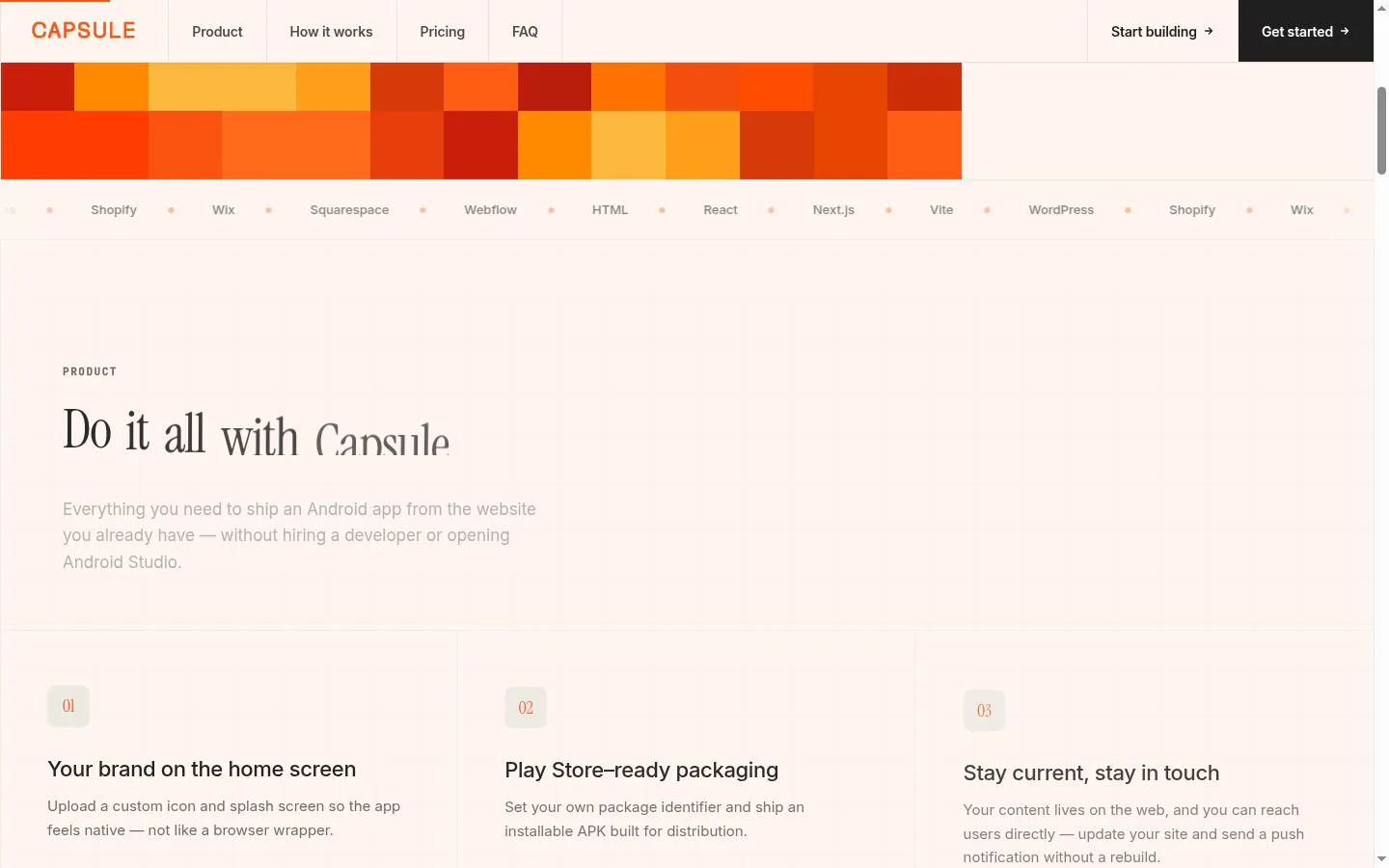Click the "Set your own package identifier" description
The image size is (1389, 868).
[x=654, y=819]
